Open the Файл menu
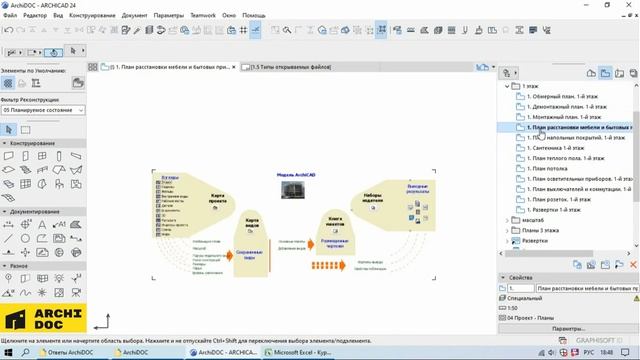 click(x=10, y=15)
